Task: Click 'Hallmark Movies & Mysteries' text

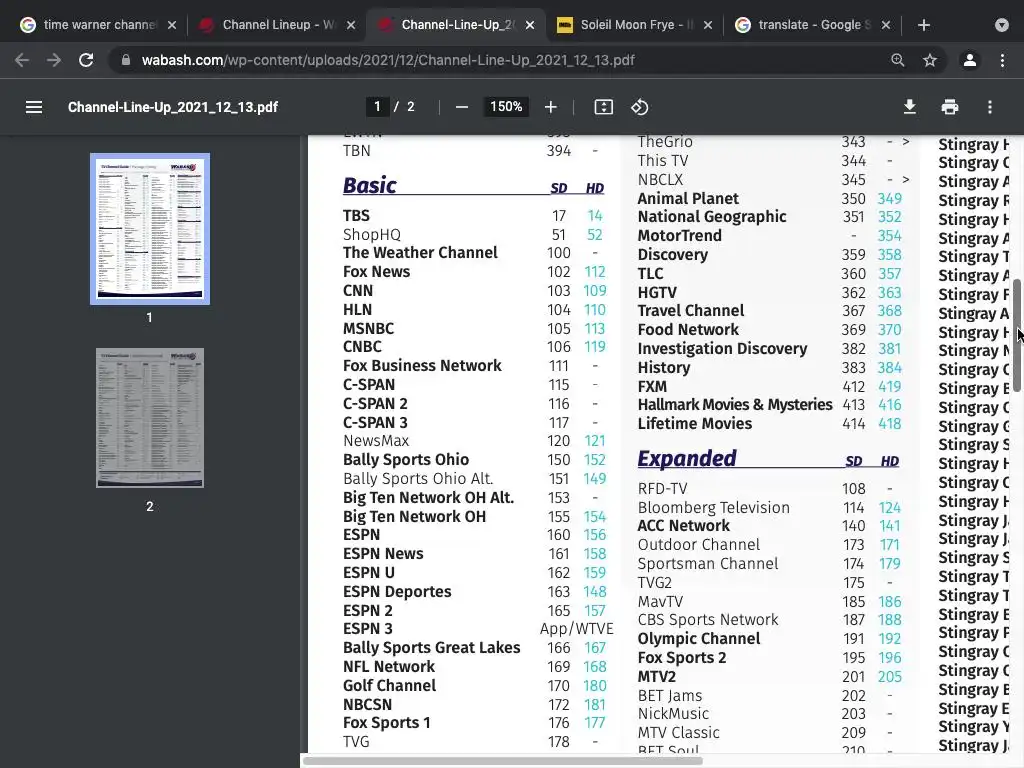Action: 735,405
